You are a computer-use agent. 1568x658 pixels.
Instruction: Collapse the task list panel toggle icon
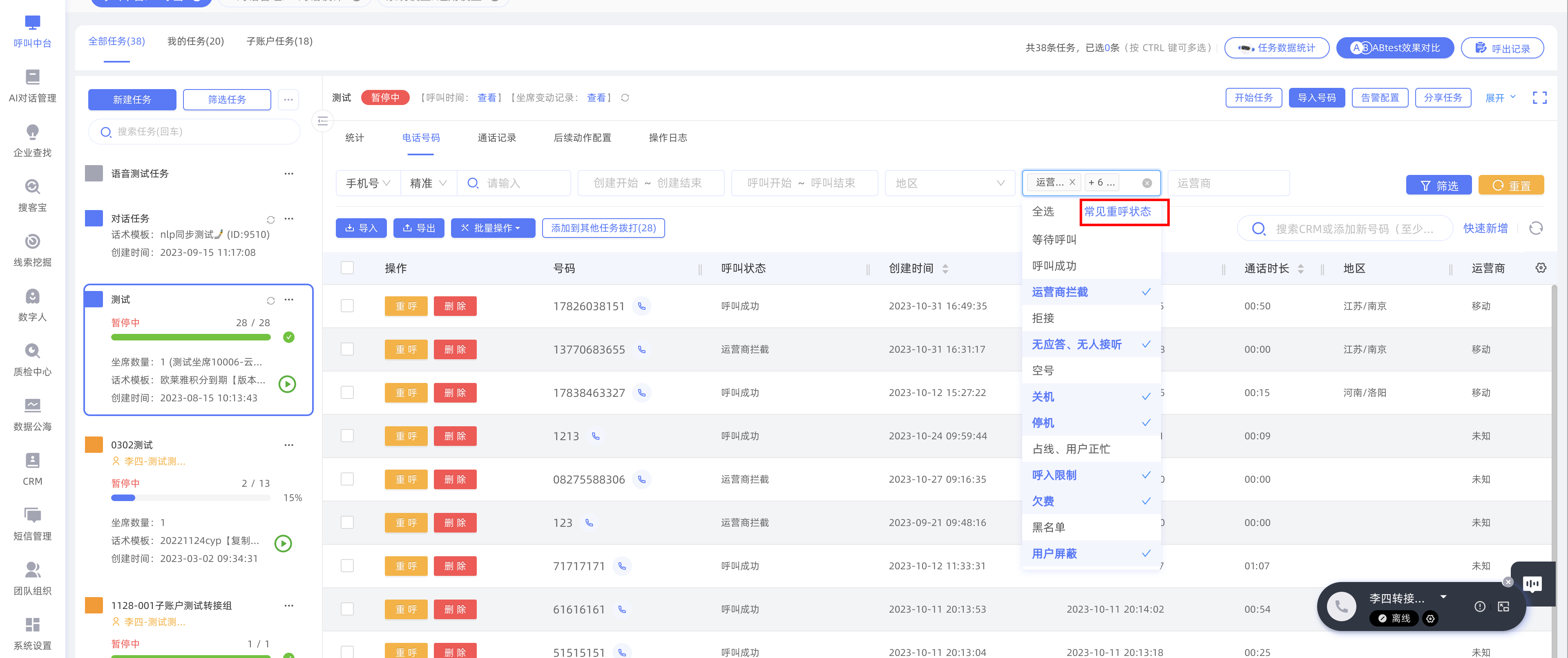[323, 121]
